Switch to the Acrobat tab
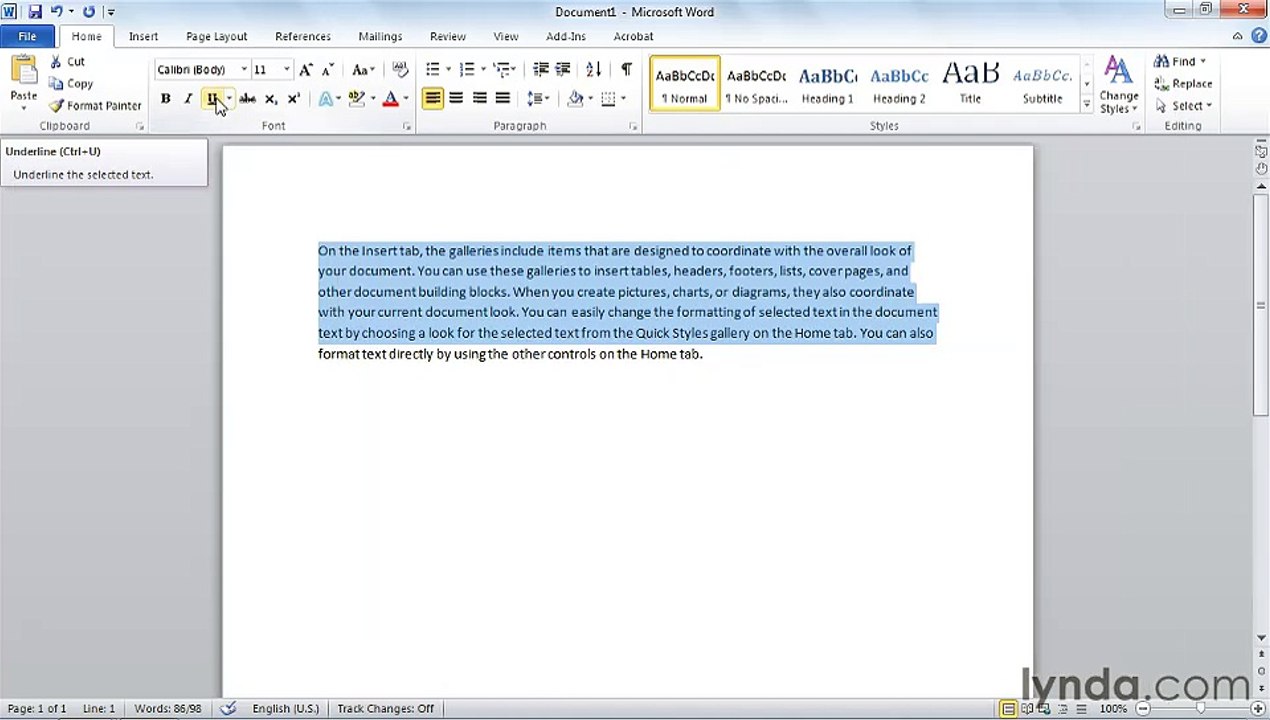1270x720 pixels. click(633, 37)
